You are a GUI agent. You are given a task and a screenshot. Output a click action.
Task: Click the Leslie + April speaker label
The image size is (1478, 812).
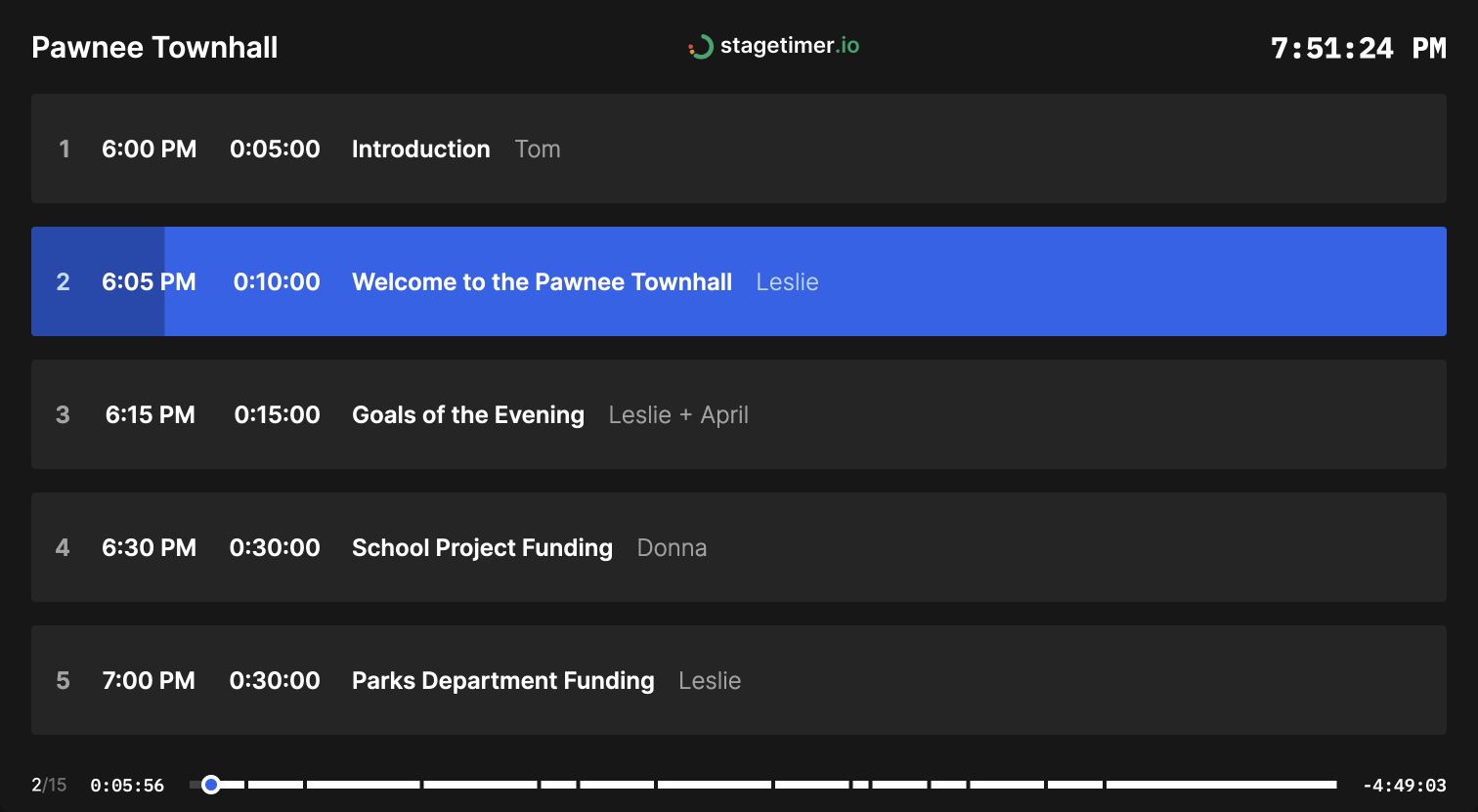coord(678,415)
